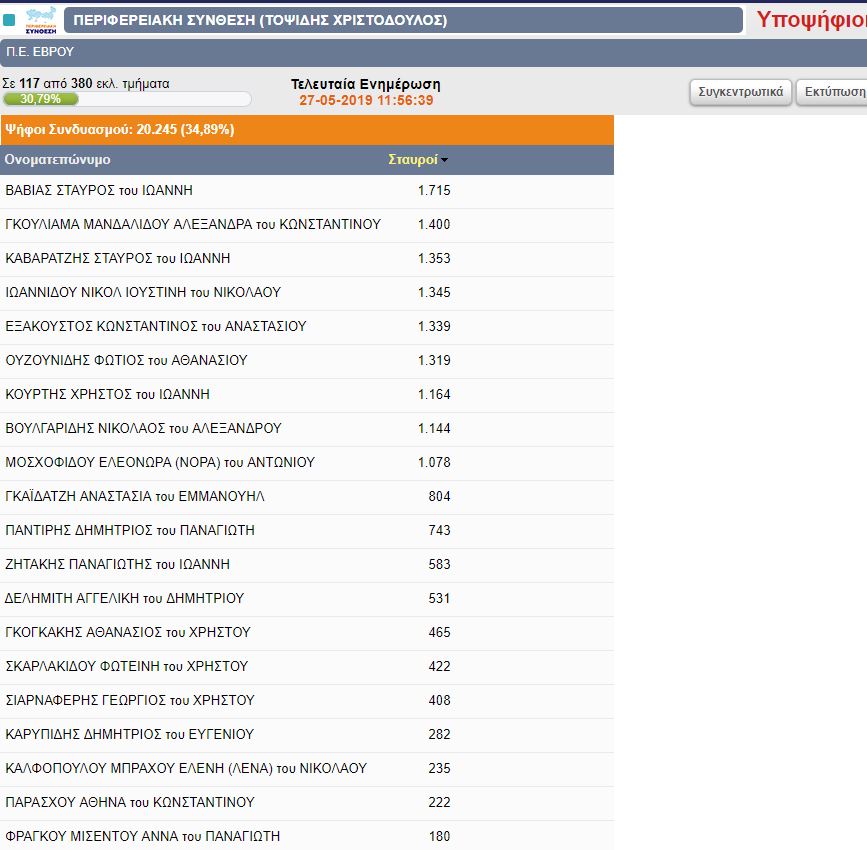Choose ΕΞΑΚΟΥΣΤΟΣ ΚΩΝΣΤΑΝΤΙΝΟΣ in the list

coord(156,326)
